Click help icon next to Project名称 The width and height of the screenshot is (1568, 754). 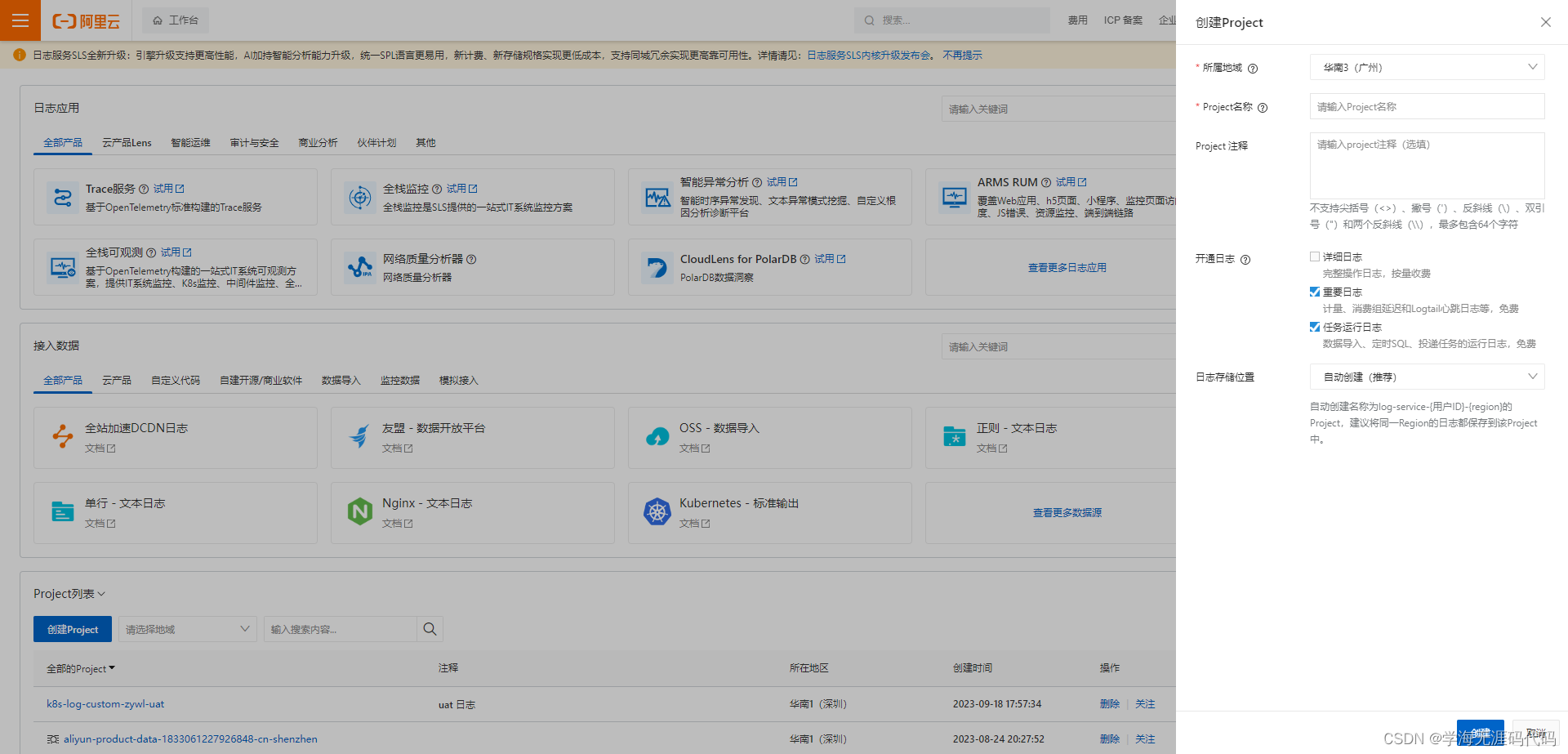[x=1263, y=108]
